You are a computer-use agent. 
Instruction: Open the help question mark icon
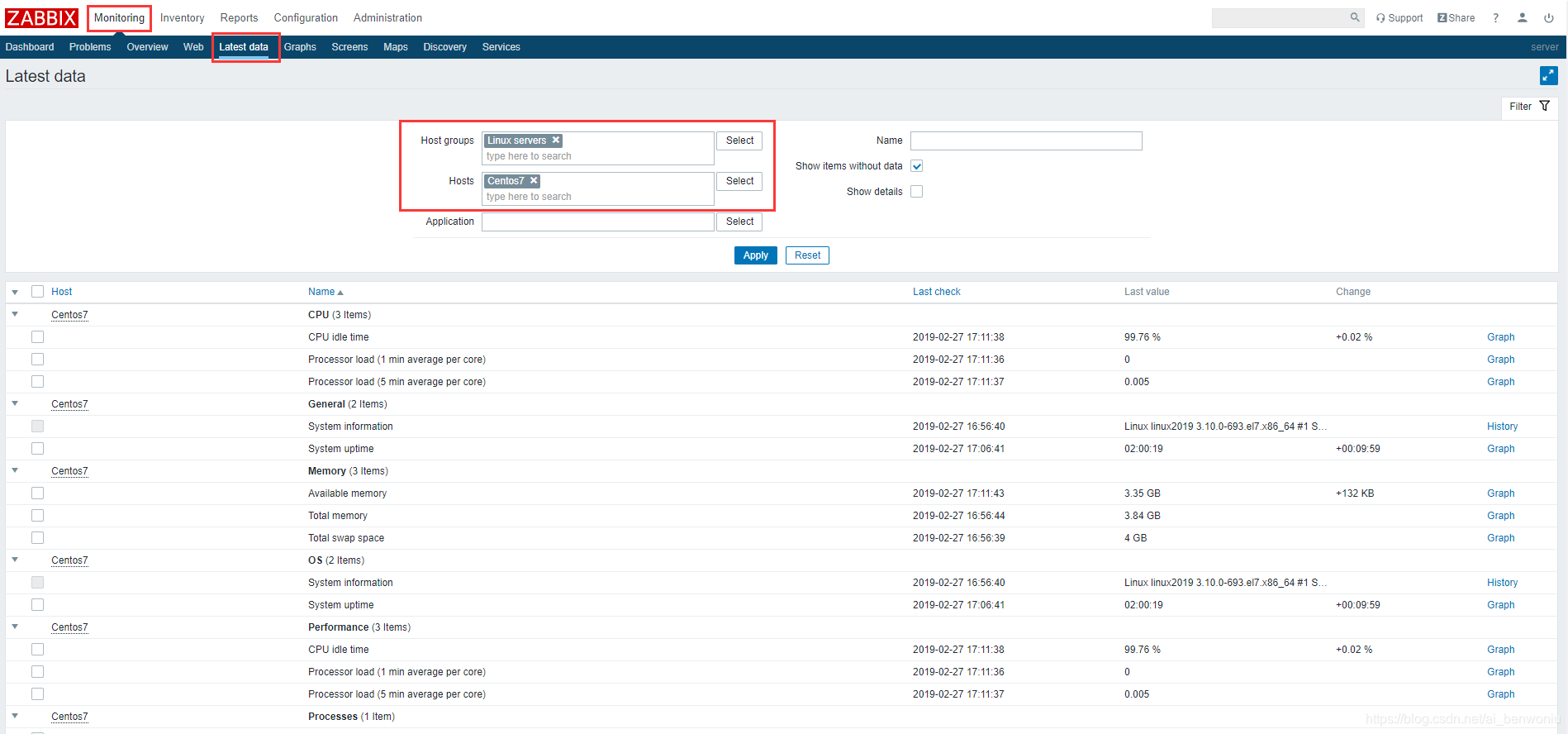click(1495, 18)
